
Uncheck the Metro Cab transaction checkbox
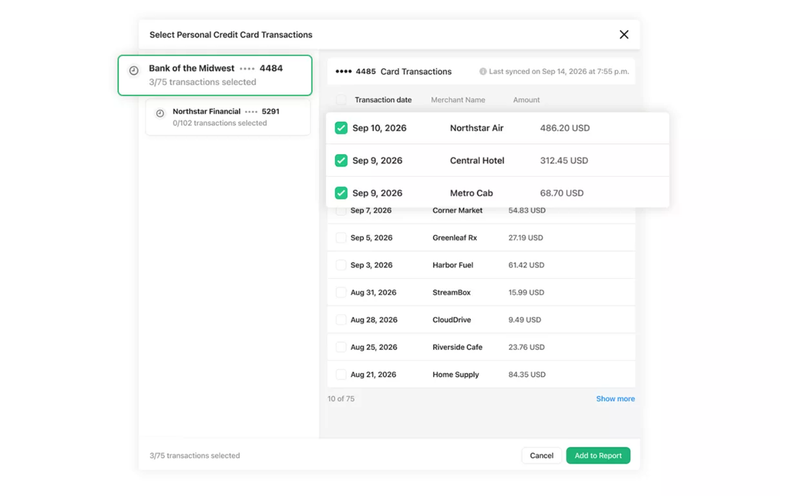click(x=341, y=193)
